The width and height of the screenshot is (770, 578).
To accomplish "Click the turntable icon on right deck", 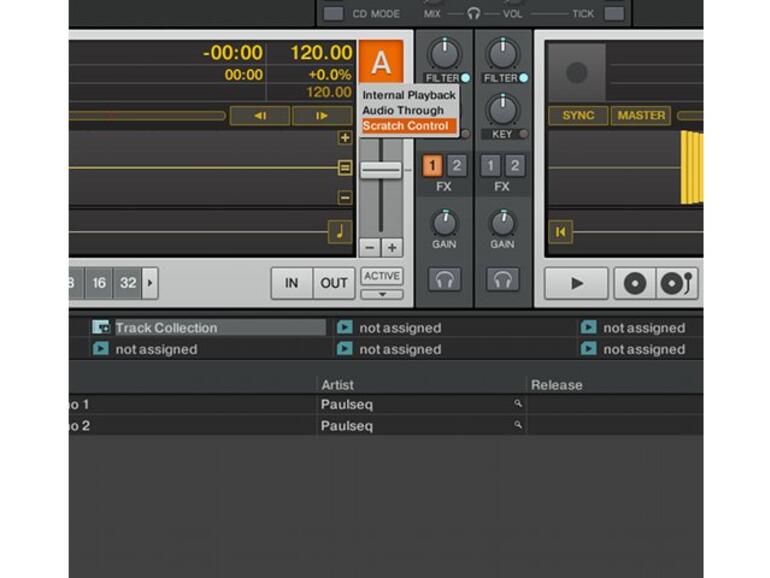I will [x=677, y=283].
